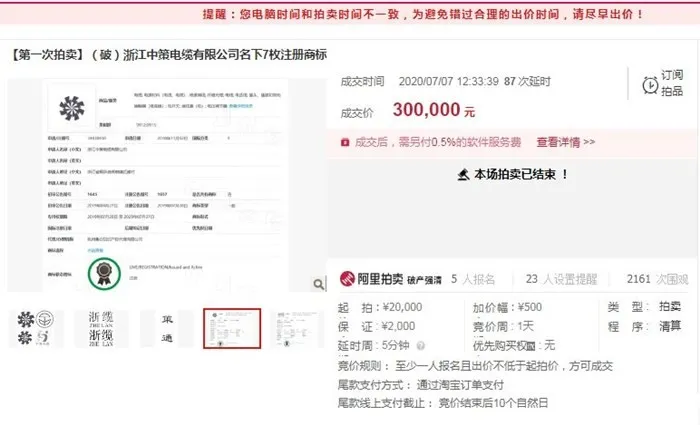Click the 尾款支付方式 通过淘宝订单支付 line

(x=421, y=385)
